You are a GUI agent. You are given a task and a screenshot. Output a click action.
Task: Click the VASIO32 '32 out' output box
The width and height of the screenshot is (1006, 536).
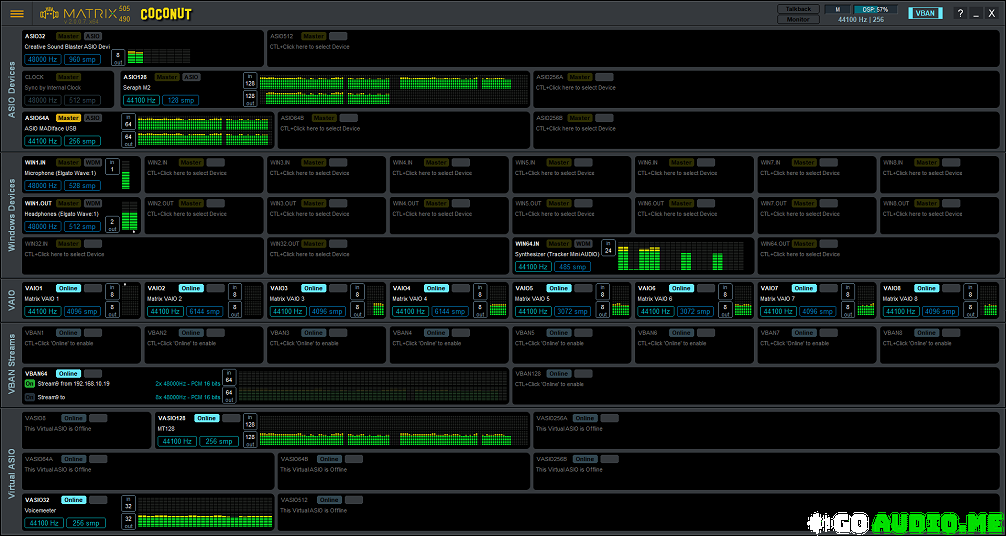point(128,521)
